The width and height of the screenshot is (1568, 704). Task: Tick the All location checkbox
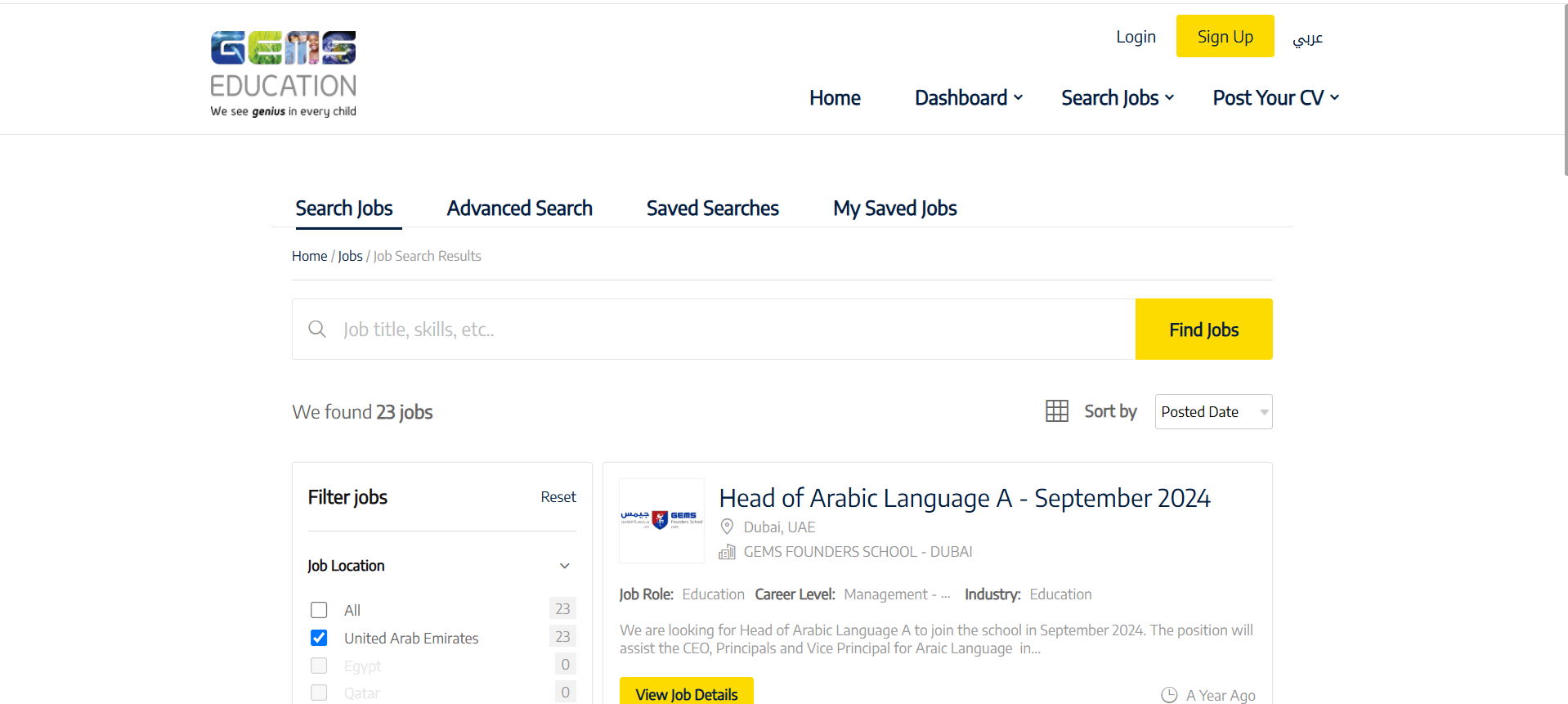coord(319,610)
